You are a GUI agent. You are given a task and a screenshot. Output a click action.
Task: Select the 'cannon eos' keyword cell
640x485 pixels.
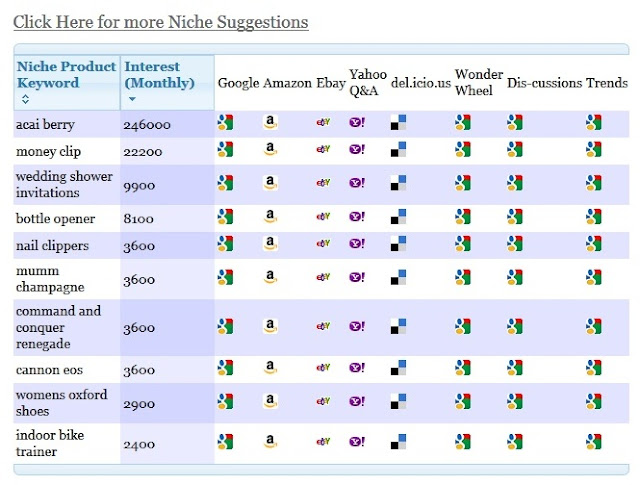point(67,369)
